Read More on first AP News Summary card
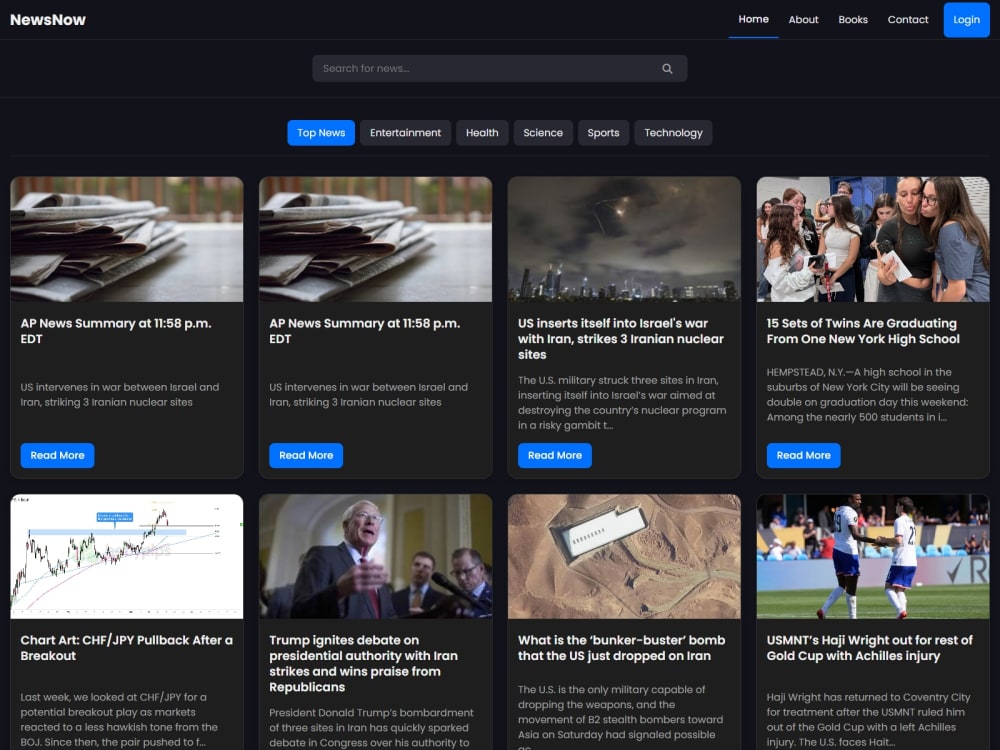 pos(57,455)
